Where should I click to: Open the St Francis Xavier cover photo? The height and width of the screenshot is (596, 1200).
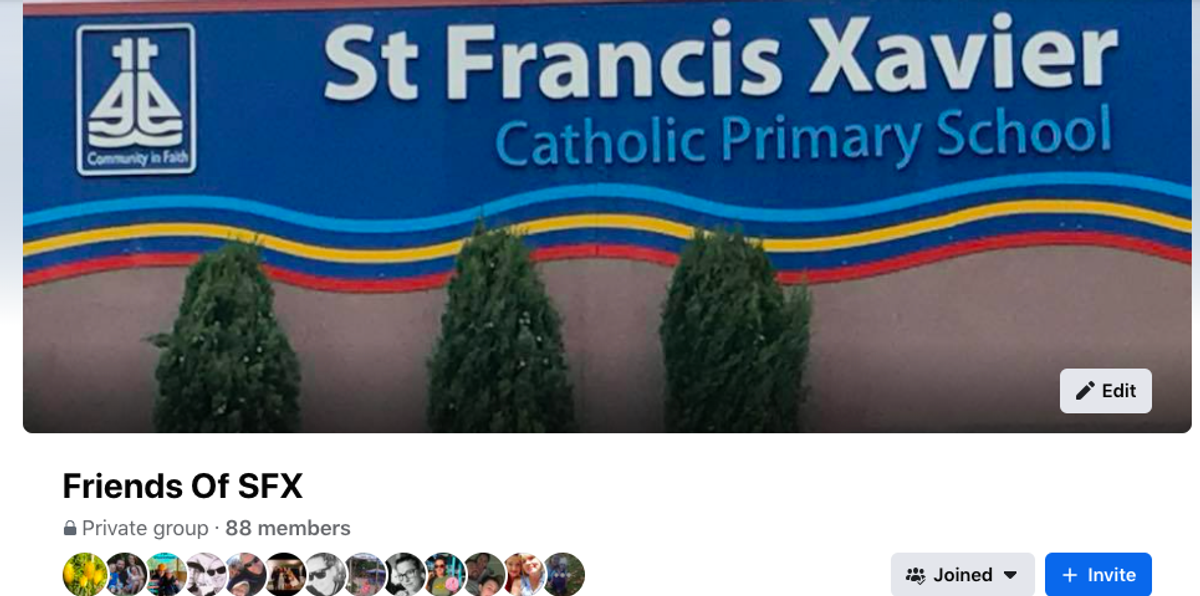pos(607,217)
